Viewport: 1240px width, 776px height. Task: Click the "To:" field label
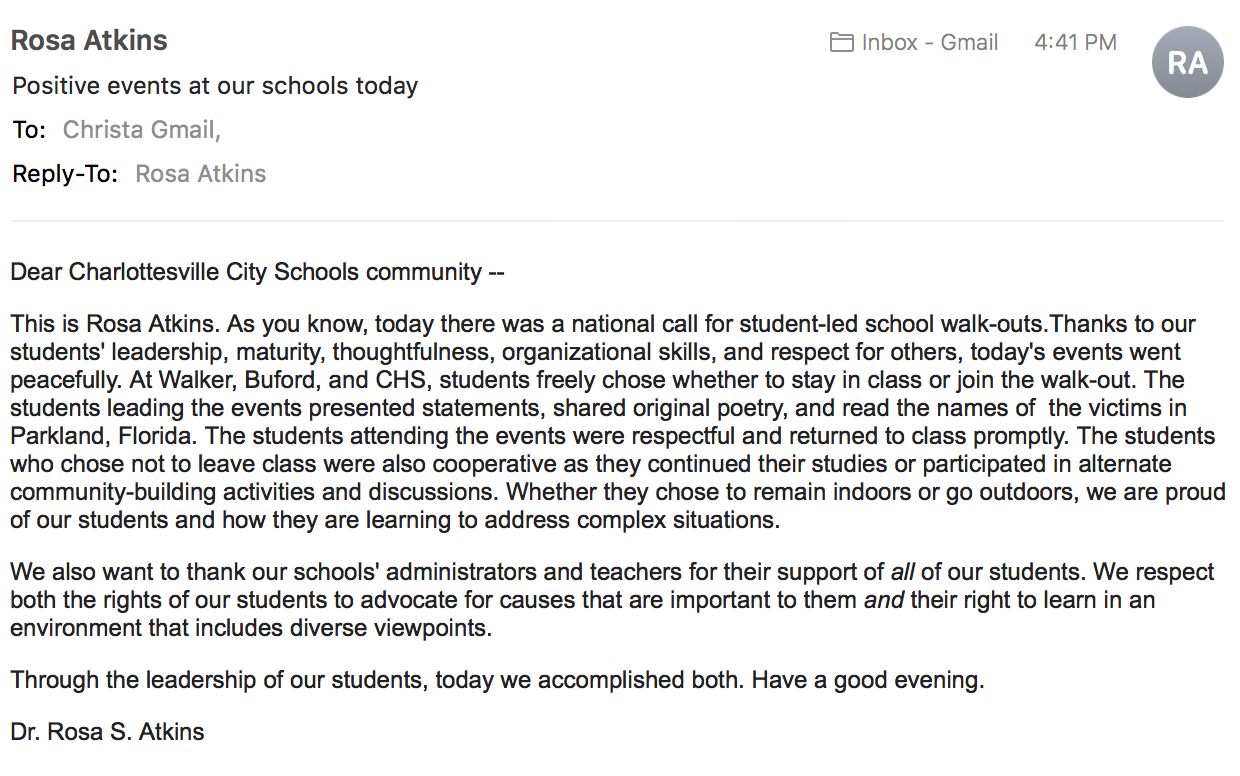tap(29, 130)
